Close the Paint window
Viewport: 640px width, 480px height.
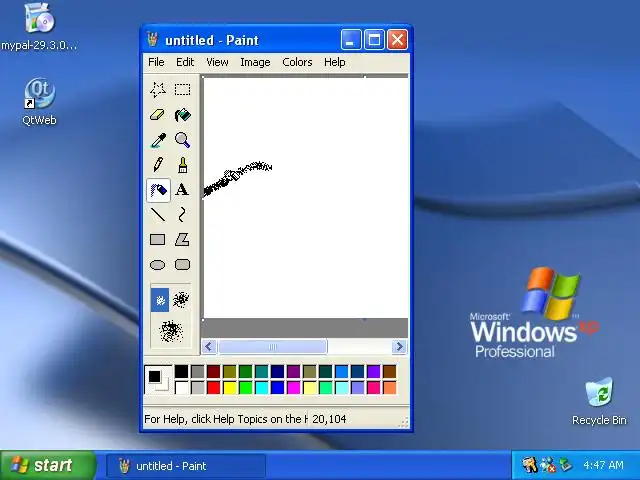pyautogui.click(x=397, y=40)
